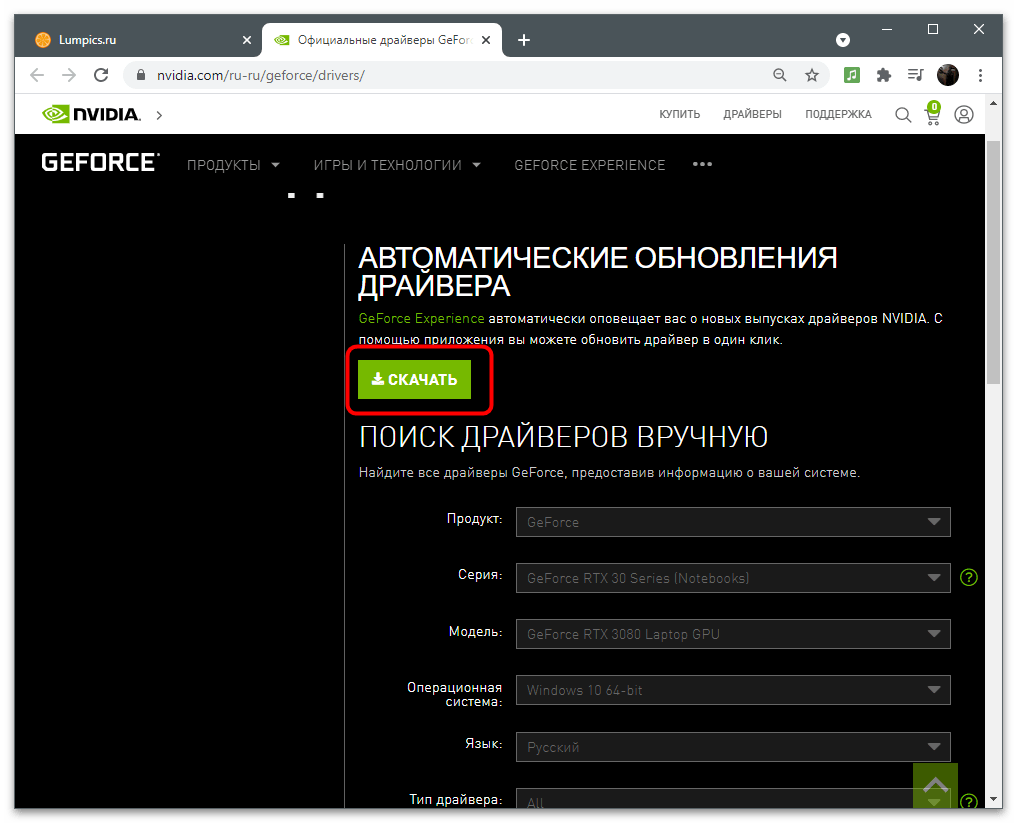Screen dimensions: 1017x823
Task: Close the Официальные драйверы GeForce tab
Action: 486,40
